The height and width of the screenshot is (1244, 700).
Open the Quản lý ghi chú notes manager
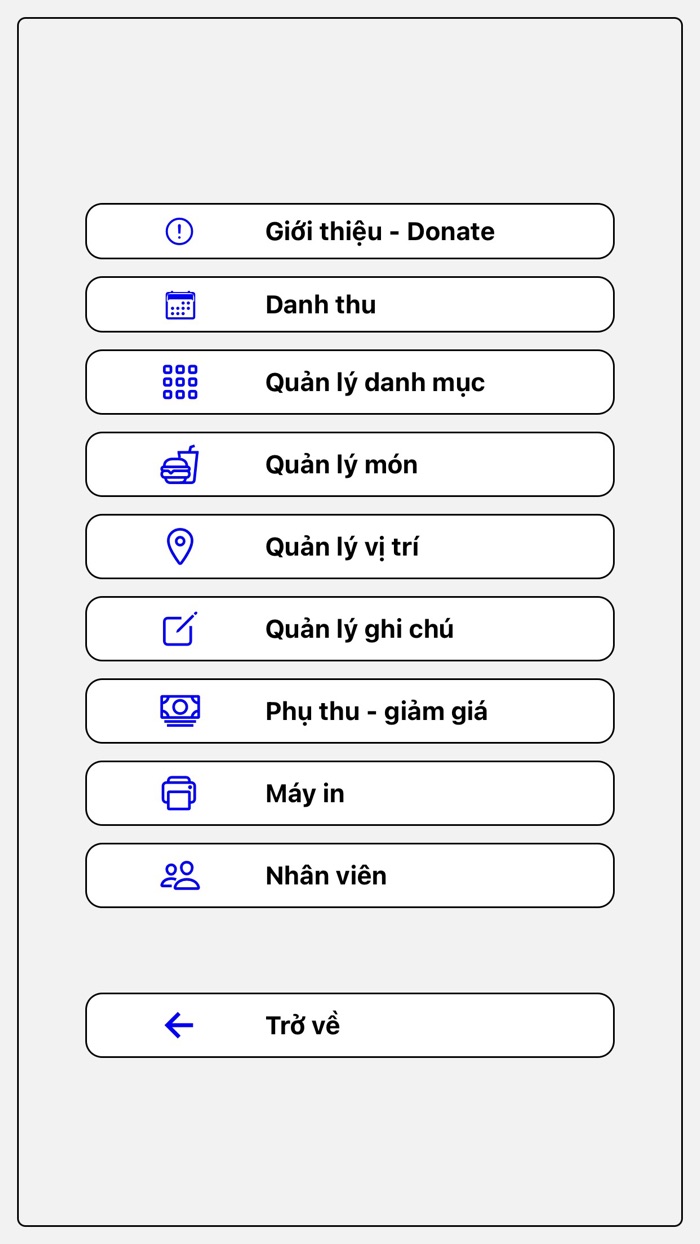350,628
